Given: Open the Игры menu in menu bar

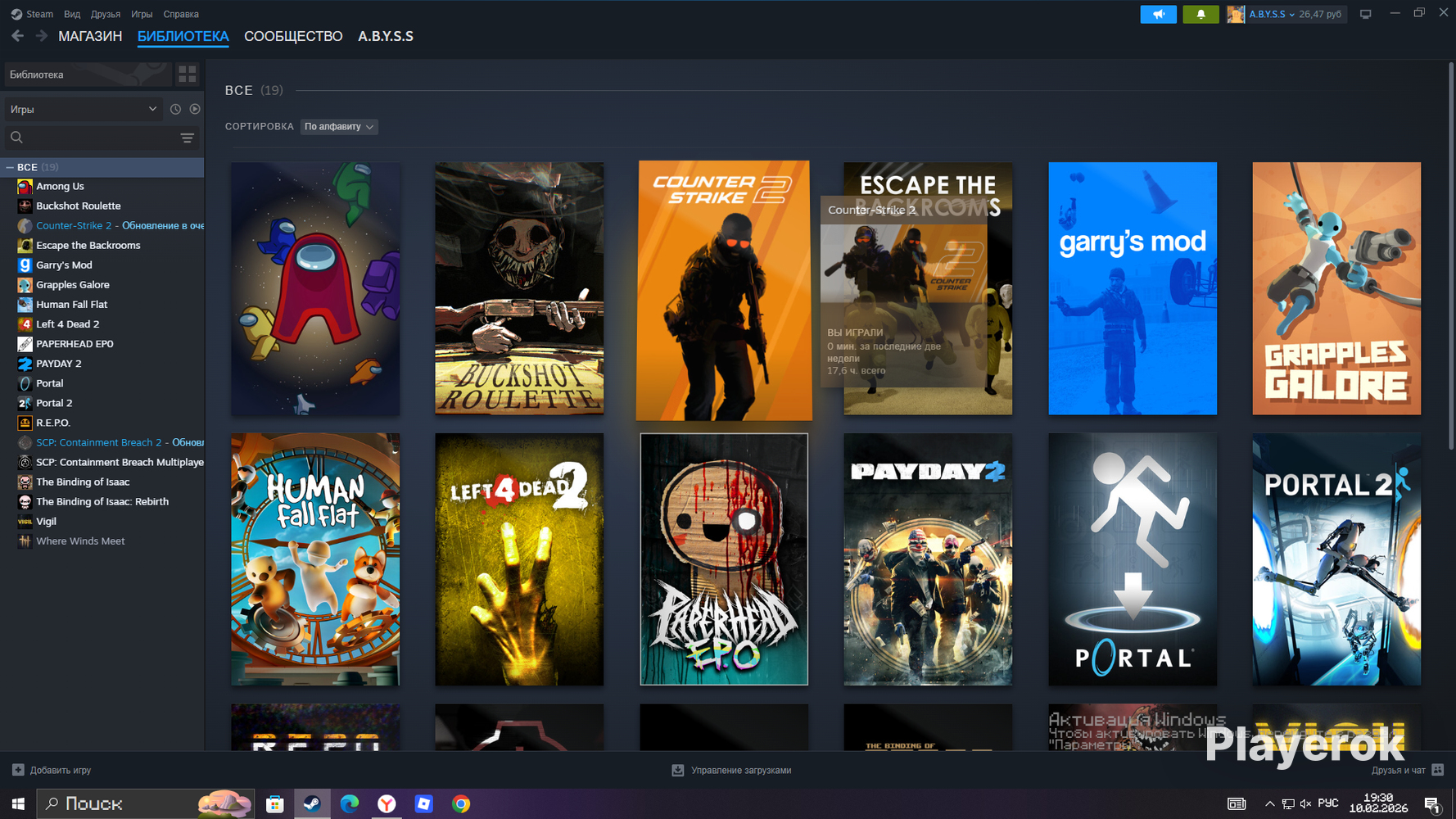Looking at the screenshot, I should [x=142, y=14].
